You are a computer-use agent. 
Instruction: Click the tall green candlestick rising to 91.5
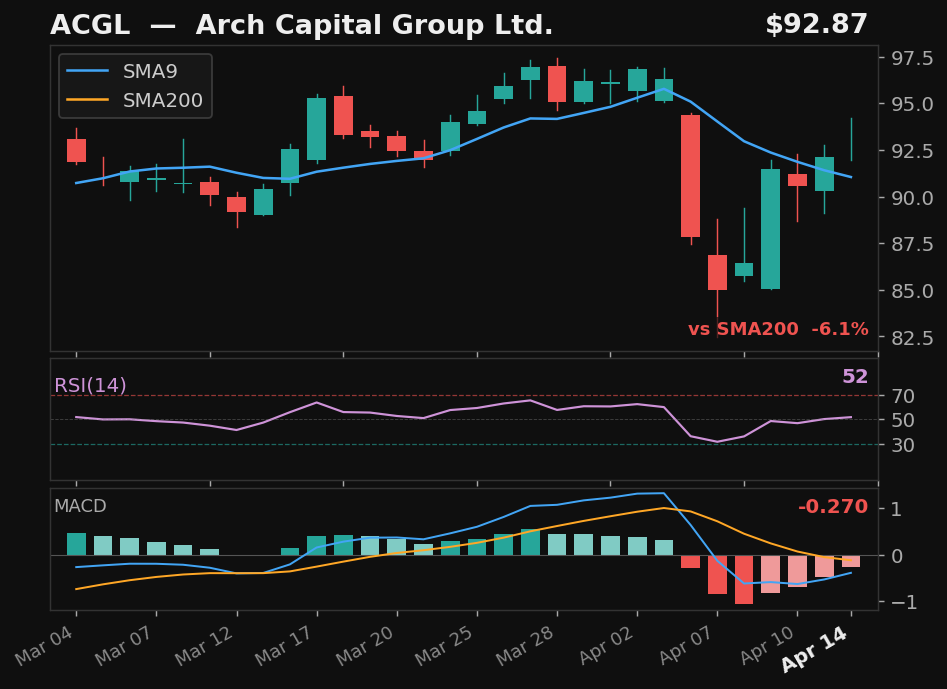[770, 229]
